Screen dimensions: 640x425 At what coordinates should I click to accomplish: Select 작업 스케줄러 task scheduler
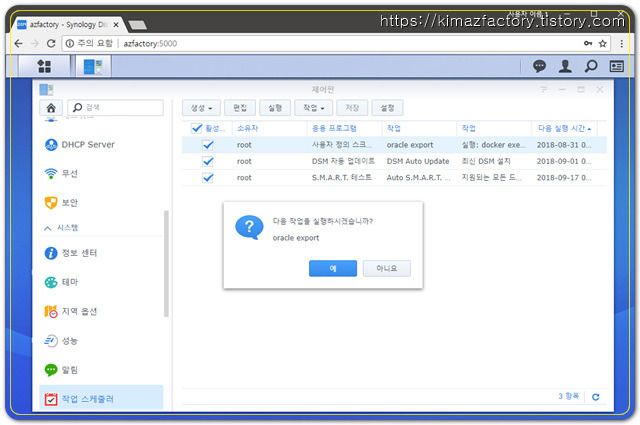(x=101, y=398)
